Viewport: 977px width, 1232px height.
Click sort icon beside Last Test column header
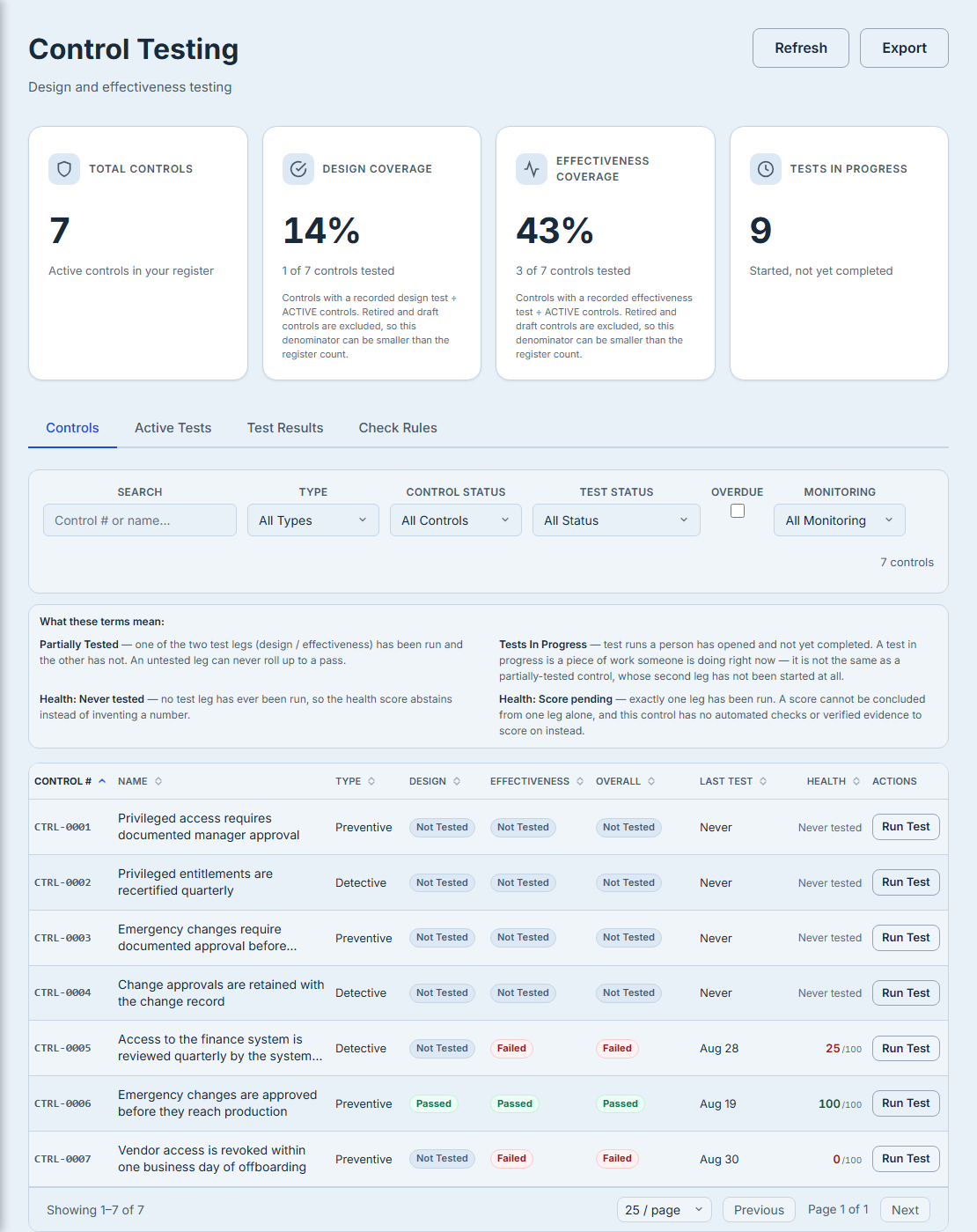click(x=763, y=781)
